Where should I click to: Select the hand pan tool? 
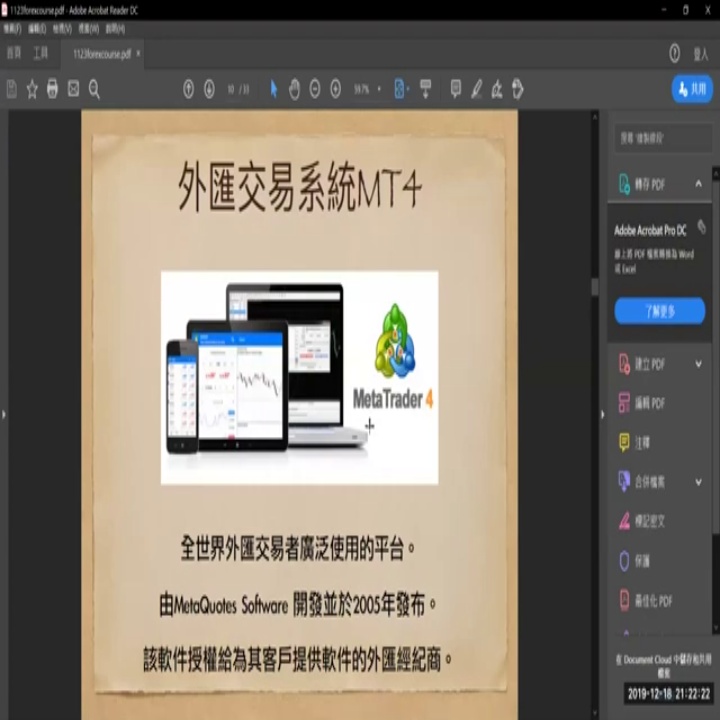click(294, 89)
